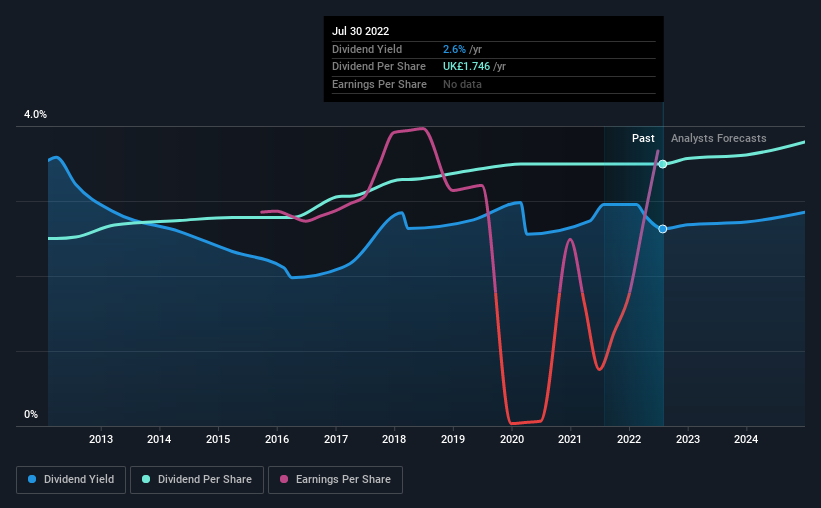This screenshot has height=508, width=821.
Task: Select the 2020 label on the time axis
Action: pos(512,439)
